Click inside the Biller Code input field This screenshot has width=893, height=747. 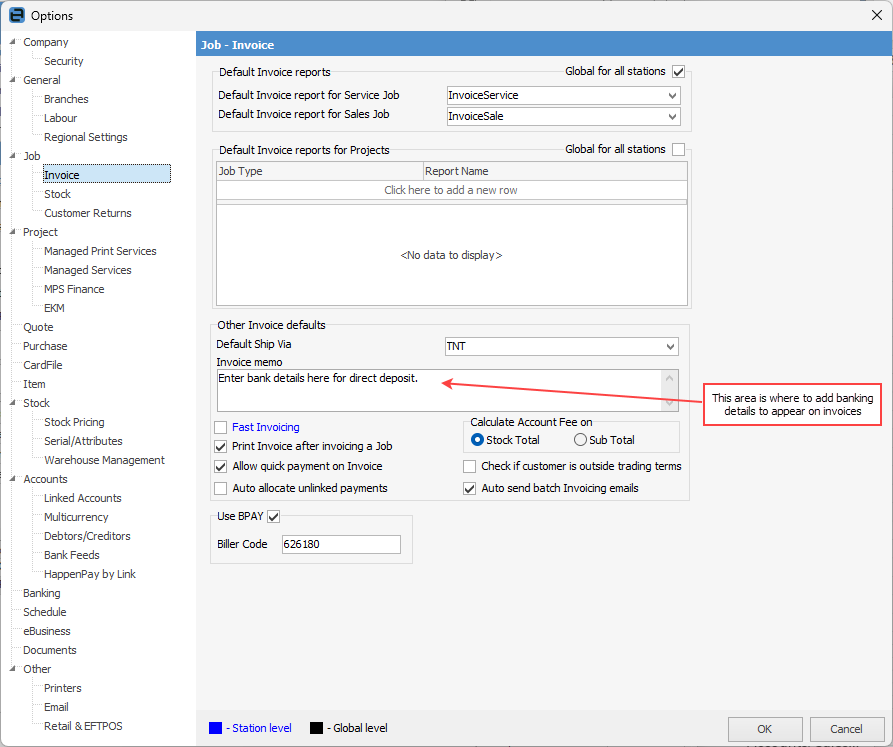340,544
